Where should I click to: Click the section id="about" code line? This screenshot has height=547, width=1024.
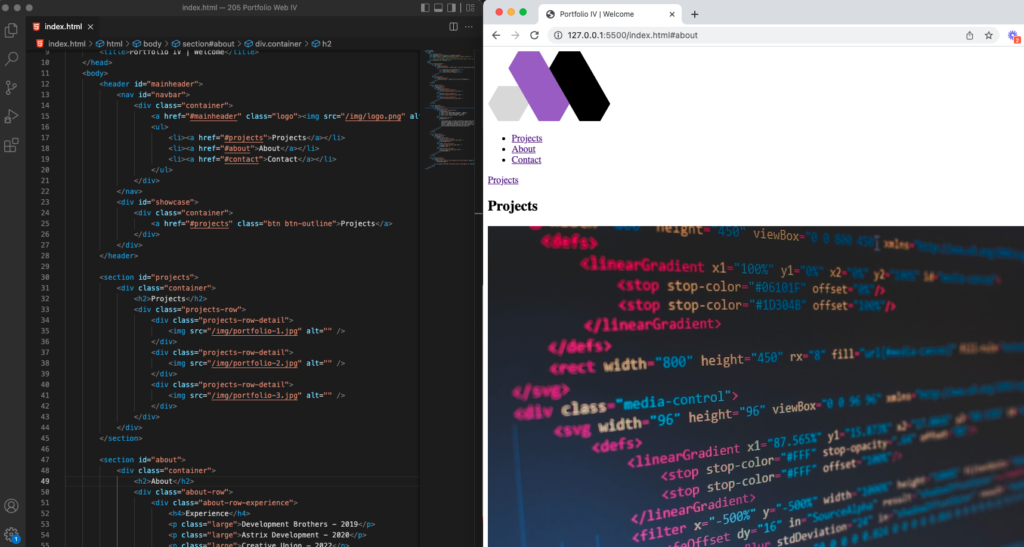pyautogui.click(x=142, y=460)
